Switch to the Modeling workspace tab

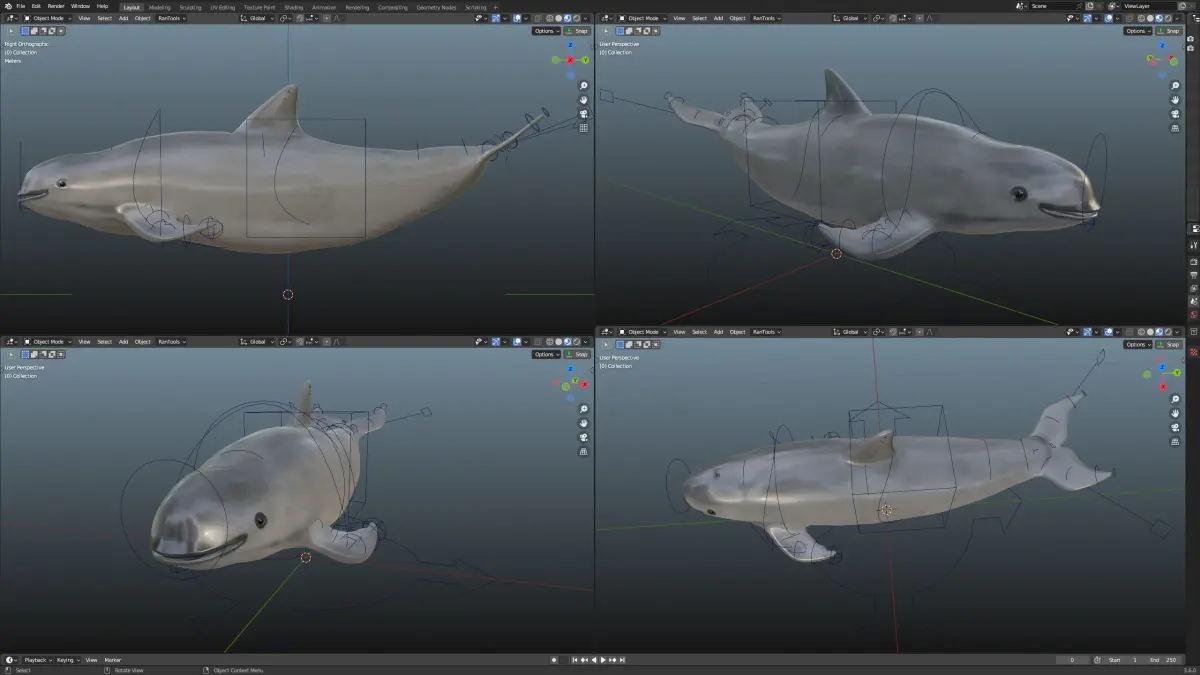point(159,7)
